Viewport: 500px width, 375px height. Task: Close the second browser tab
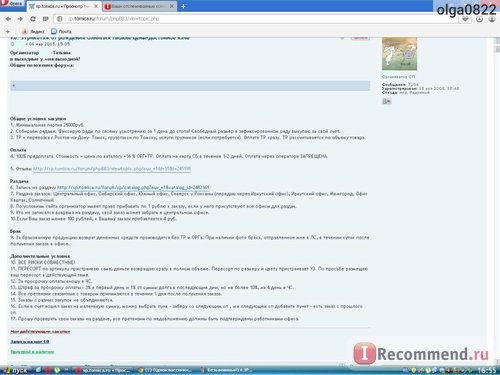point(172,6)
